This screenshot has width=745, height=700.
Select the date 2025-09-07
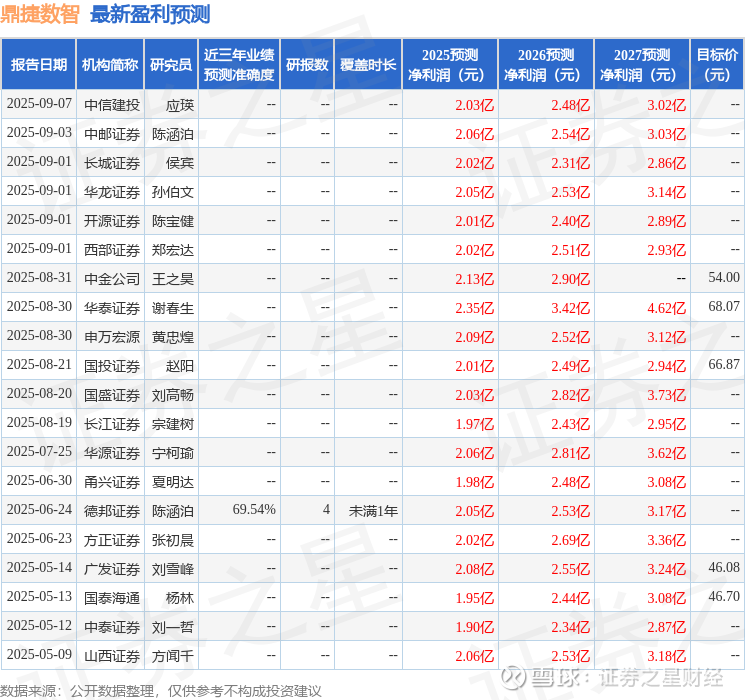[x=39, y=104]
